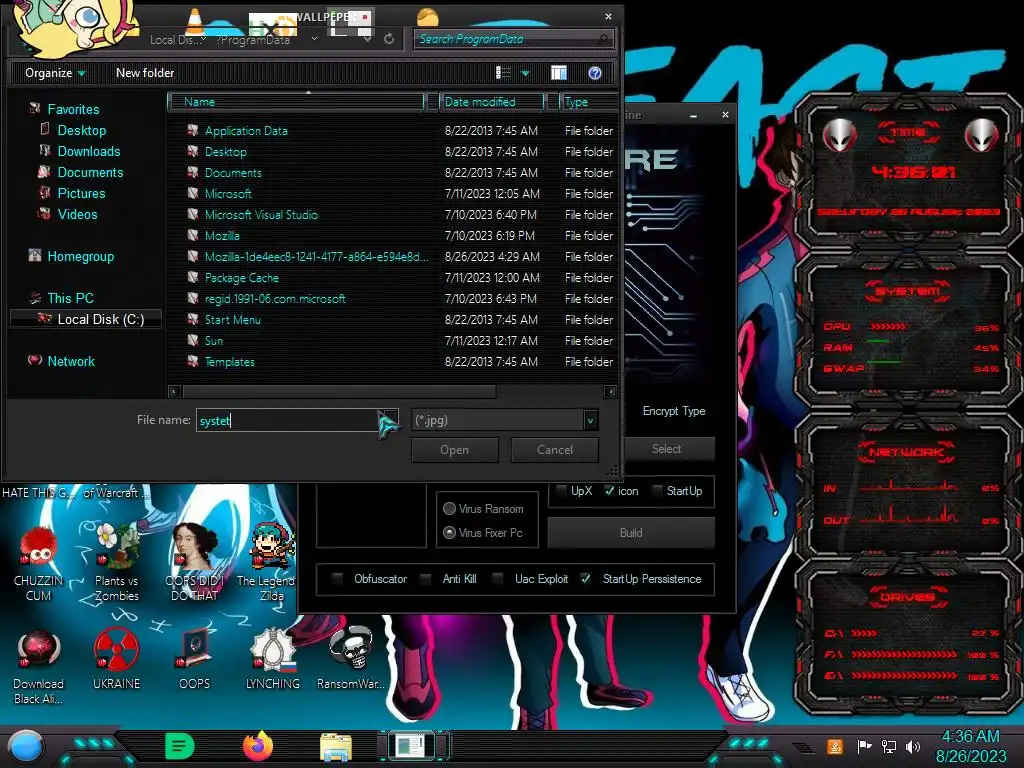Open File Explorer from the taskbar
The height and width of the screenshot is (768, 1024).
336,747
